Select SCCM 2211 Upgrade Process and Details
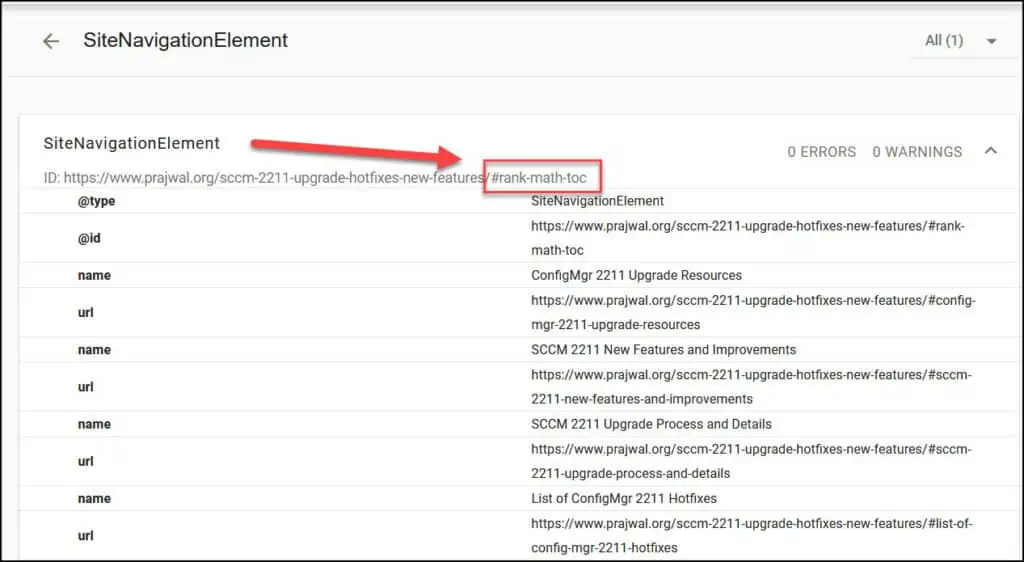Viewport: 1024px width, 562px height. click(x=651, y=424)
